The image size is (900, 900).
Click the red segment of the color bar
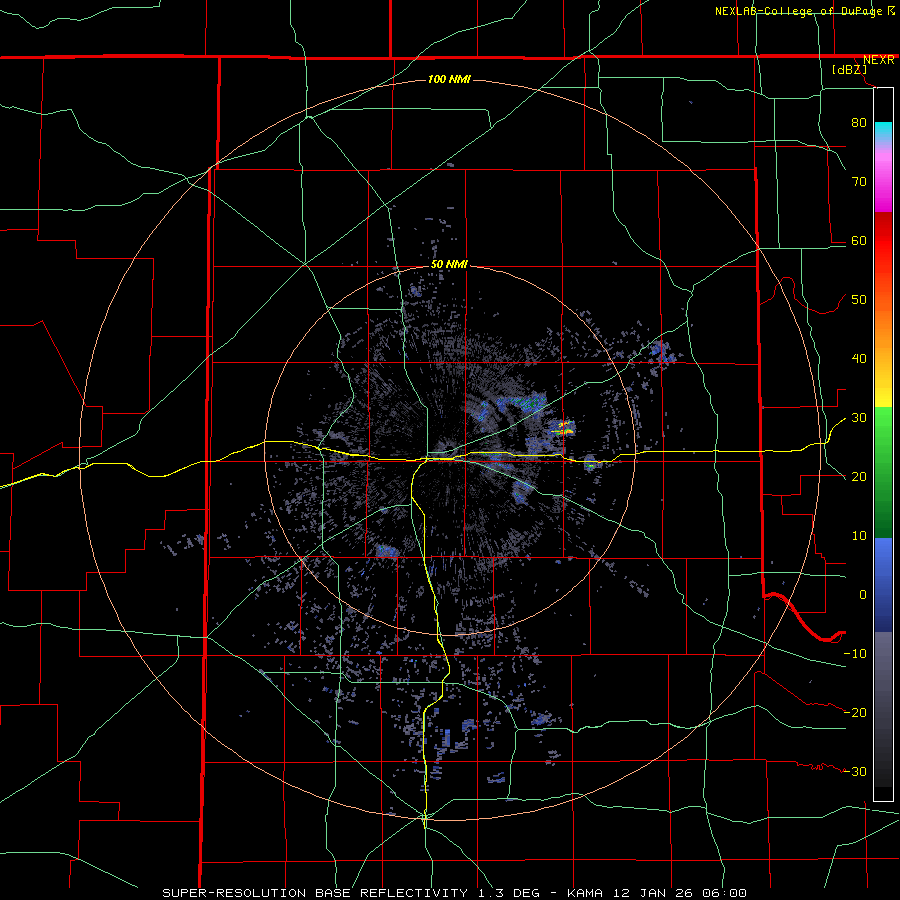coord(883,241)
